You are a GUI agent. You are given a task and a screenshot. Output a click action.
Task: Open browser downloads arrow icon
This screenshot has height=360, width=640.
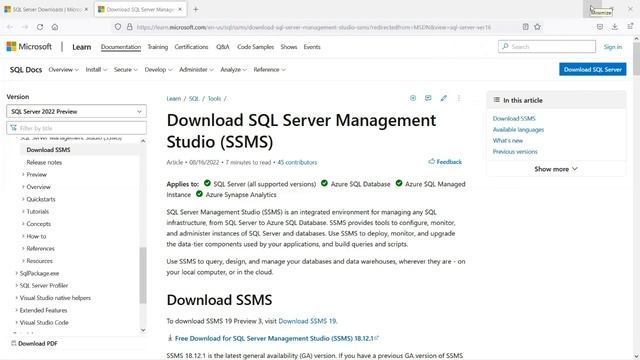click(x=615, y=27)
